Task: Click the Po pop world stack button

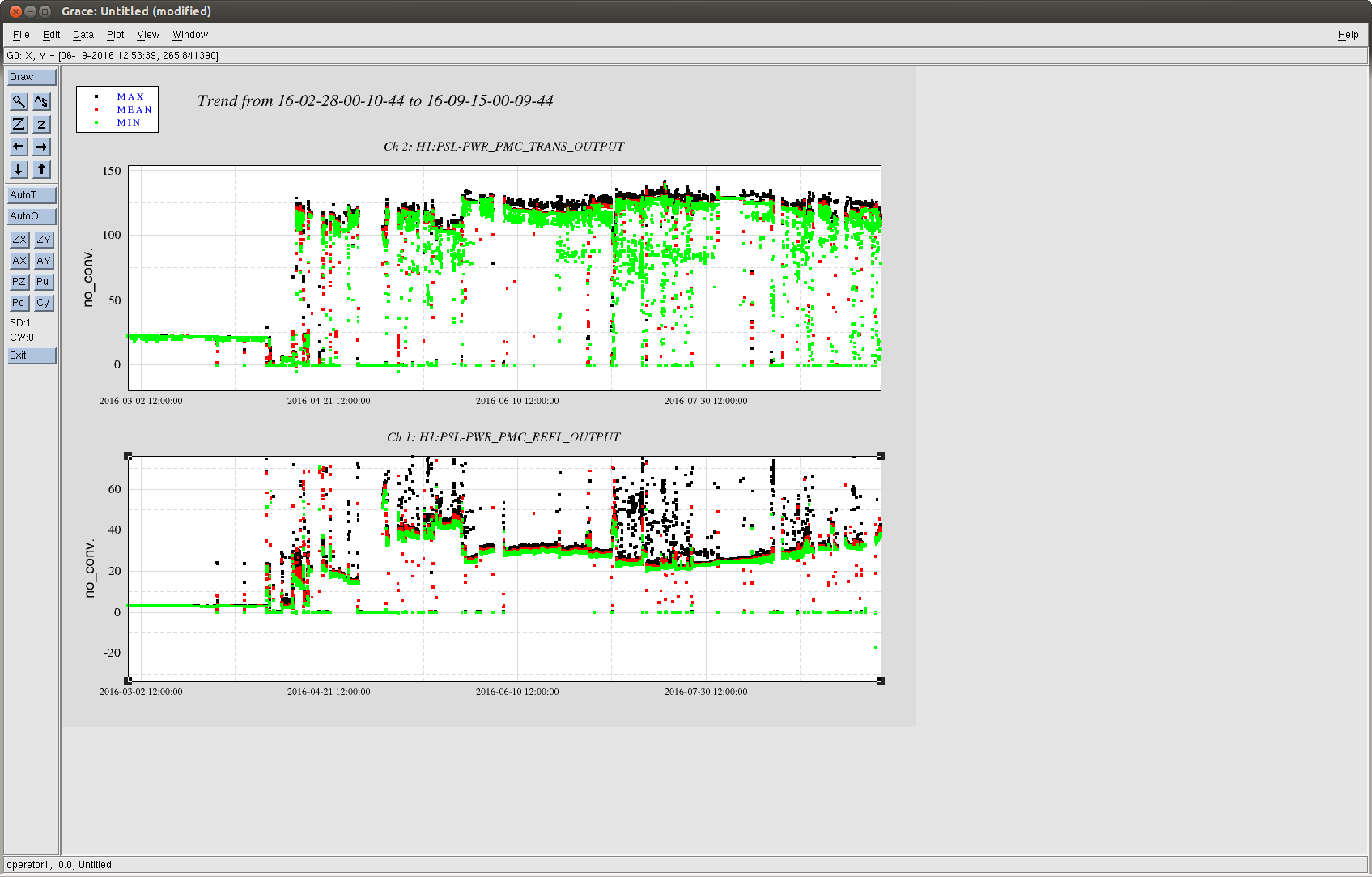Action: coord(19,303)
